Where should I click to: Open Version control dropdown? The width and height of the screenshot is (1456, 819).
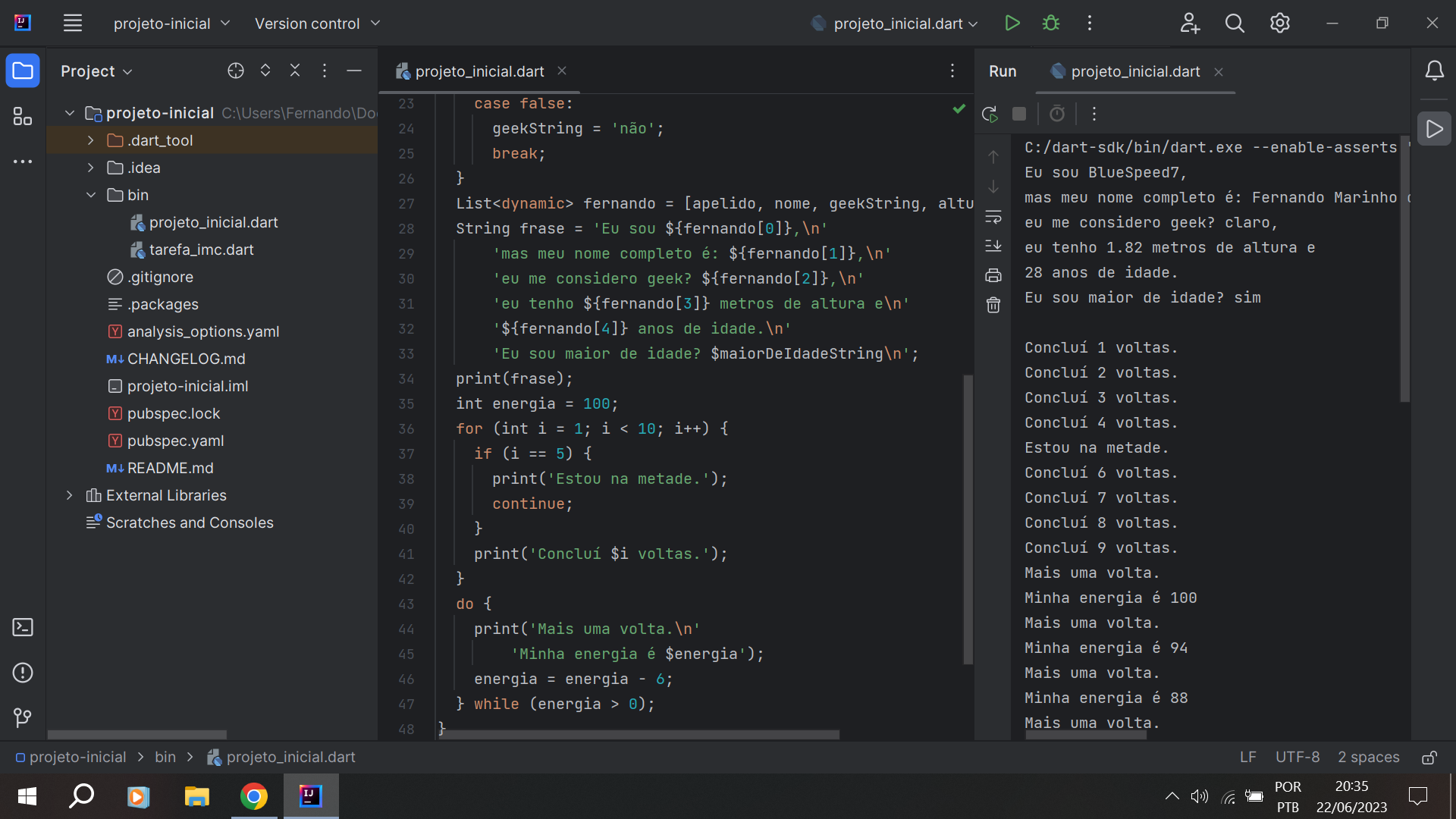click(317, 24)
